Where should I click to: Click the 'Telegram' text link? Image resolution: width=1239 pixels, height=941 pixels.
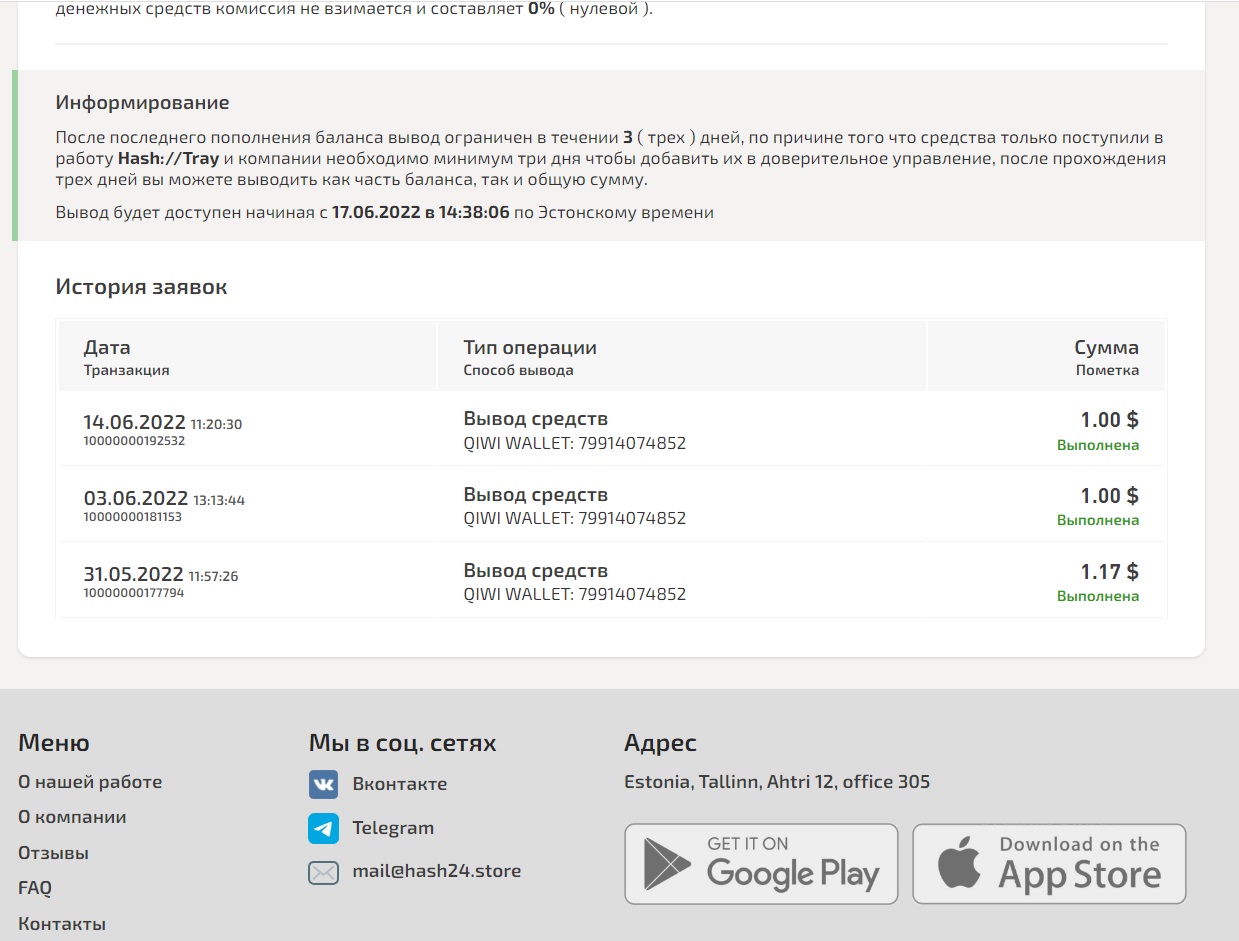pyautogui.click(x=393, y=828)
